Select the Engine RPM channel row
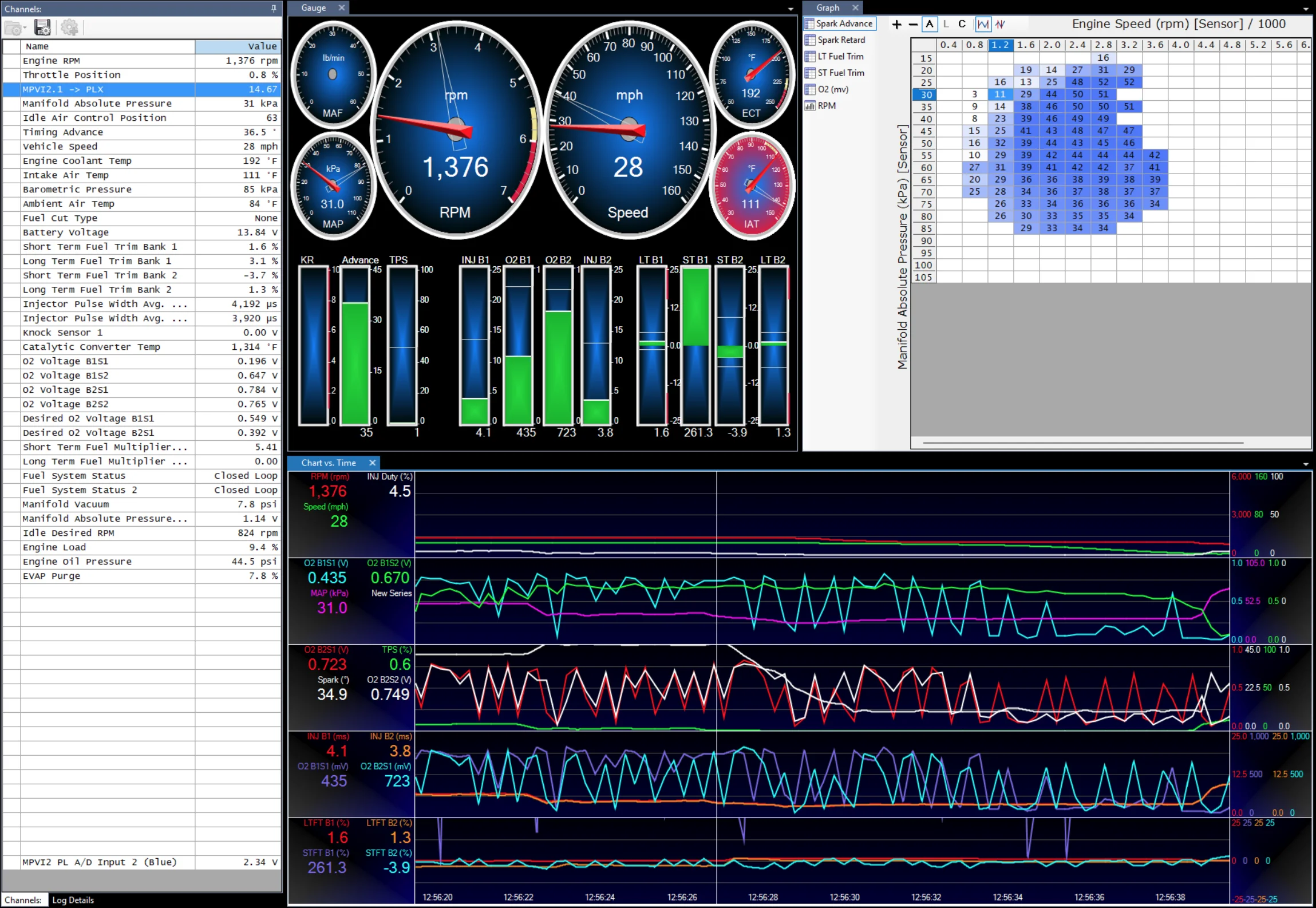This screenshot has width=1316, height=908. 142,61
